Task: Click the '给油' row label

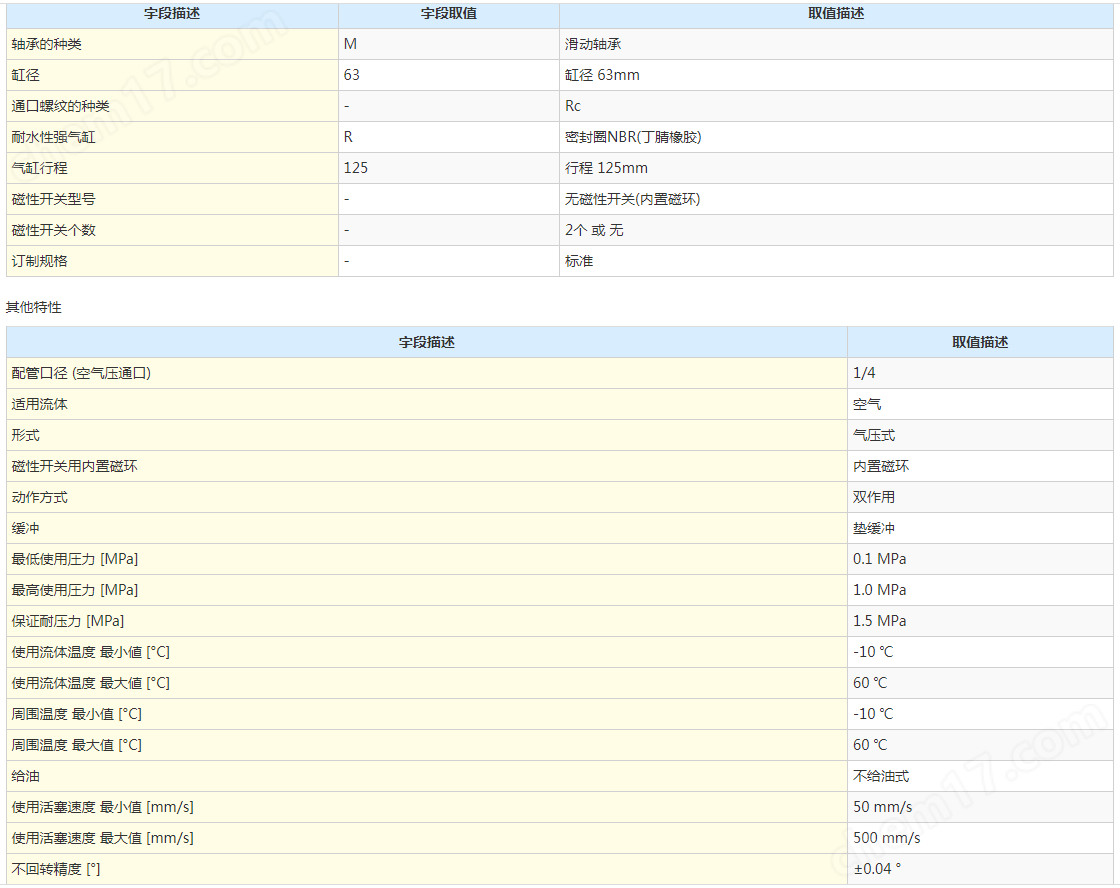Action: coord(426,777)
